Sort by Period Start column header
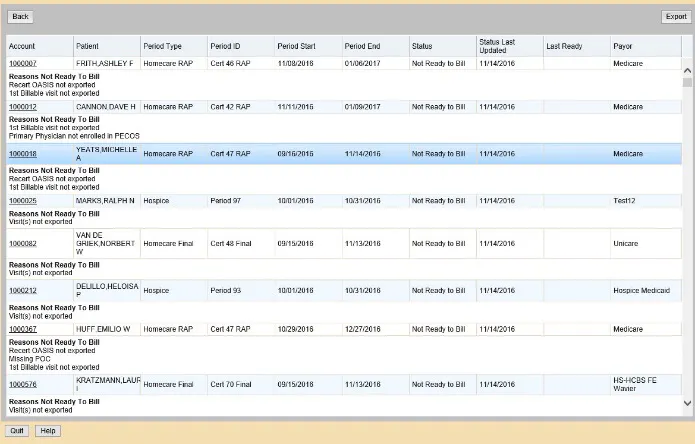The width and height of the screenshot is (695, 444). [308, 46]
